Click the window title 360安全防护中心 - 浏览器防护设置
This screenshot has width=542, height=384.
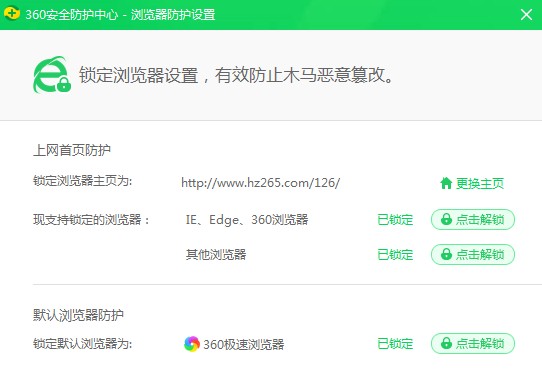(x=120, y=15)
